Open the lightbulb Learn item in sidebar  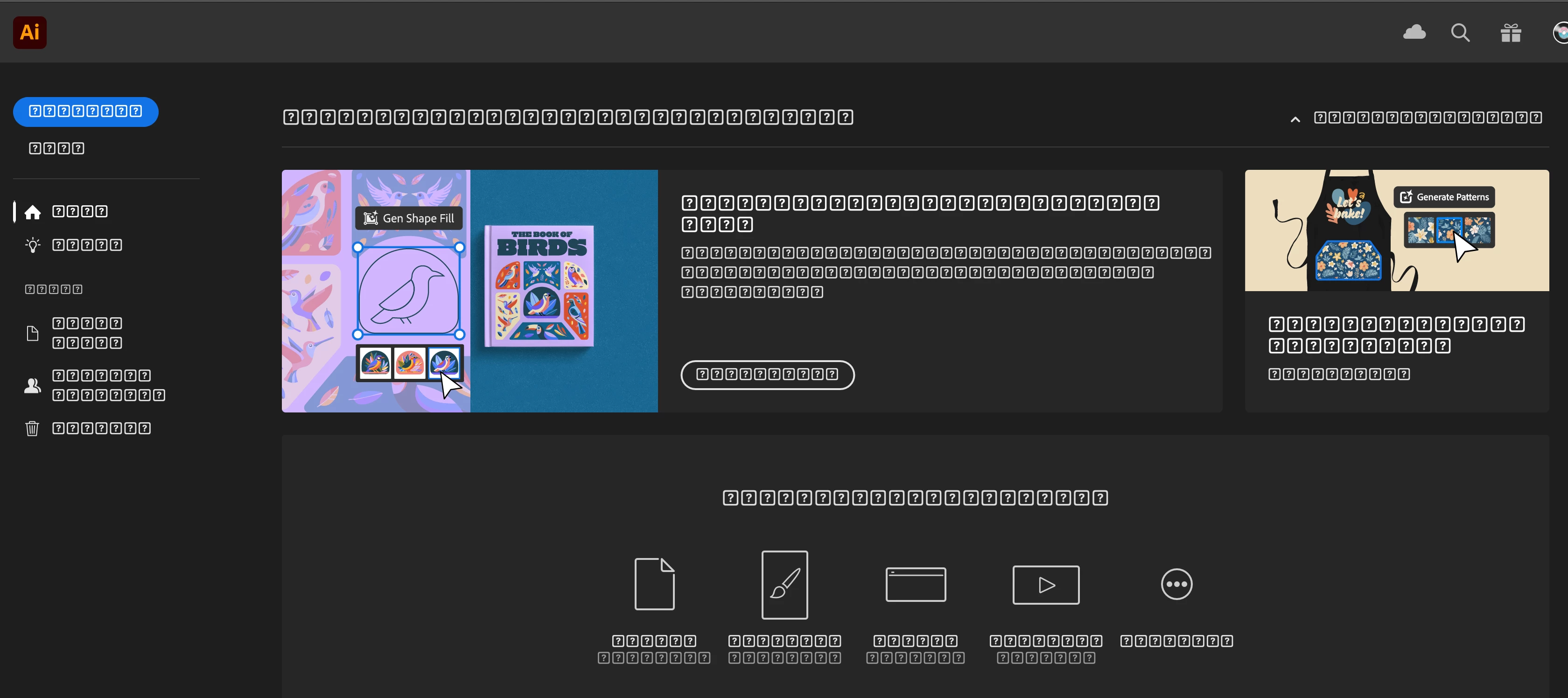coord(33,245)
